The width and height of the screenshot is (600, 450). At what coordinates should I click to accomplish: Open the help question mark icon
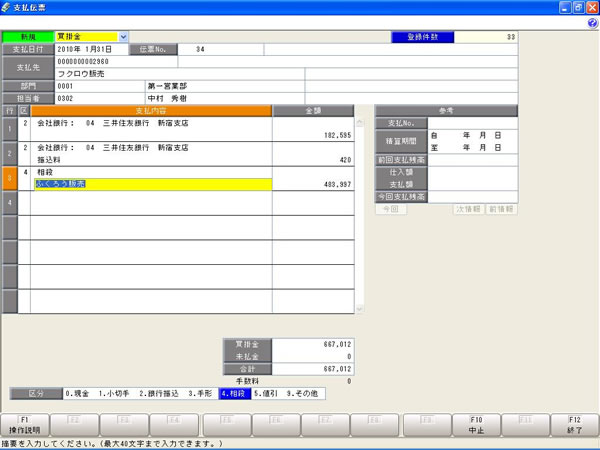592,23
